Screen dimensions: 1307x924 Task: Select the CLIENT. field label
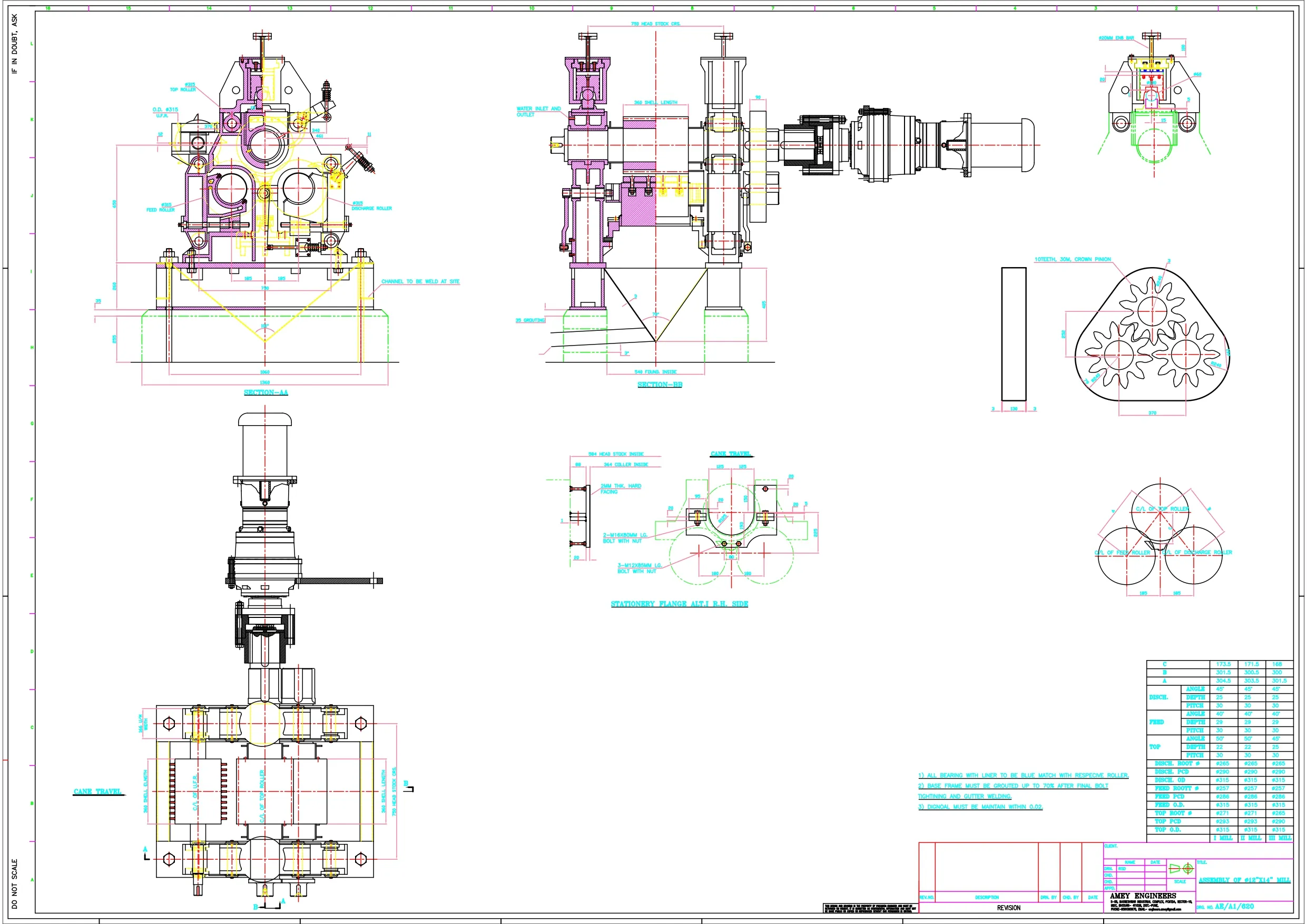coord(1111,846)
